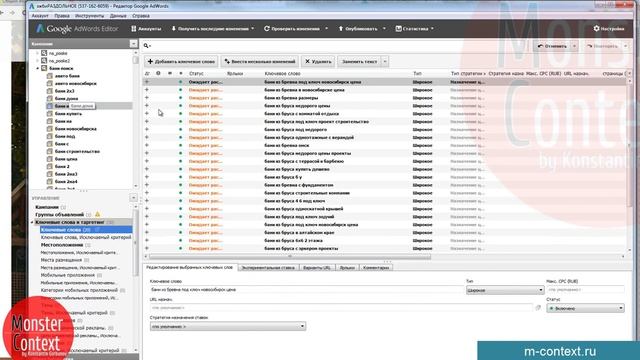Select keyword бани из бревна омск

click(287, 145)
